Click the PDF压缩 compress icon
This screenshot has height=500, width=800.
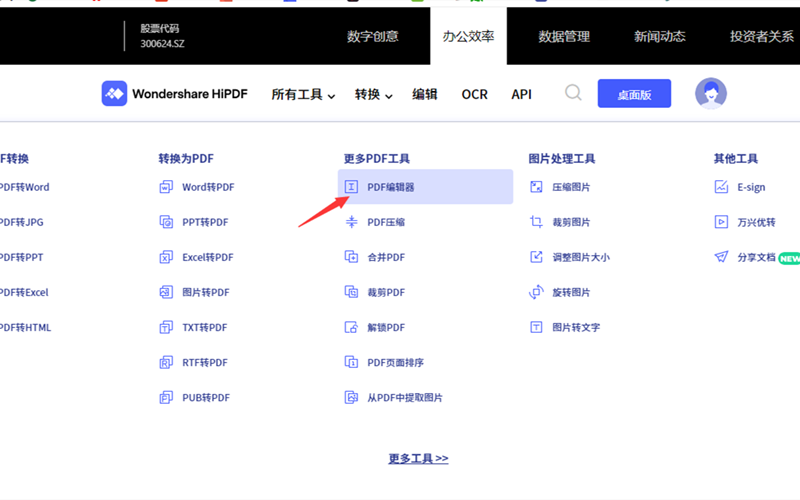351,222
